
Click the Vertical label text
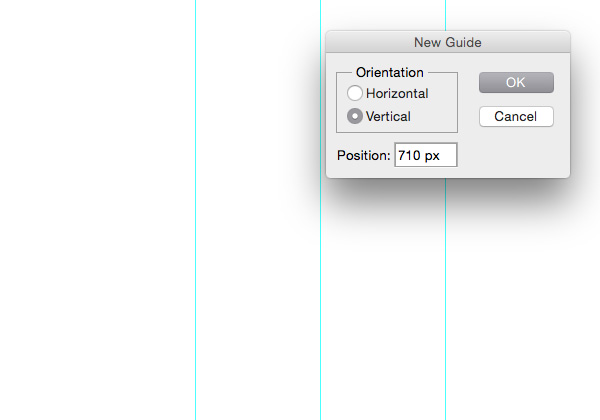point(388,116)
